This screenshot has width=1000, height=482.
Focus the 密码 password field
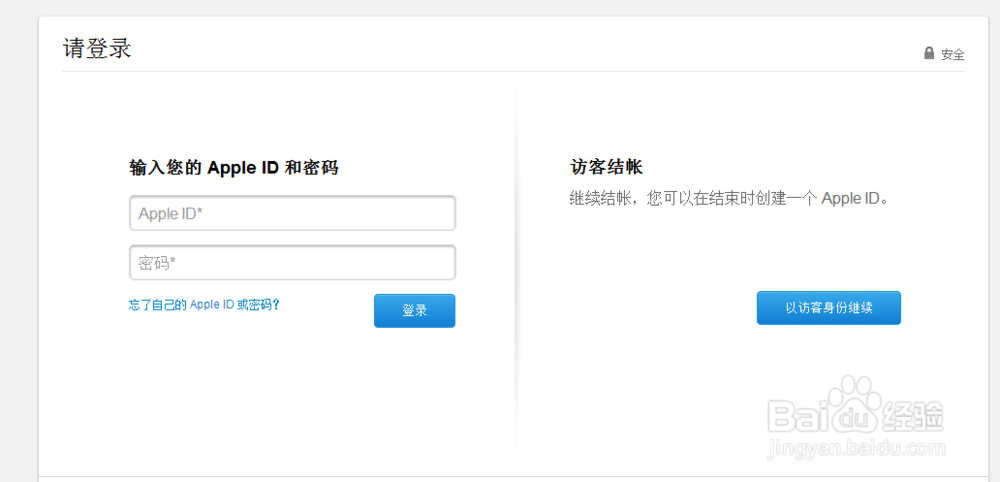(x=292, y=262)
